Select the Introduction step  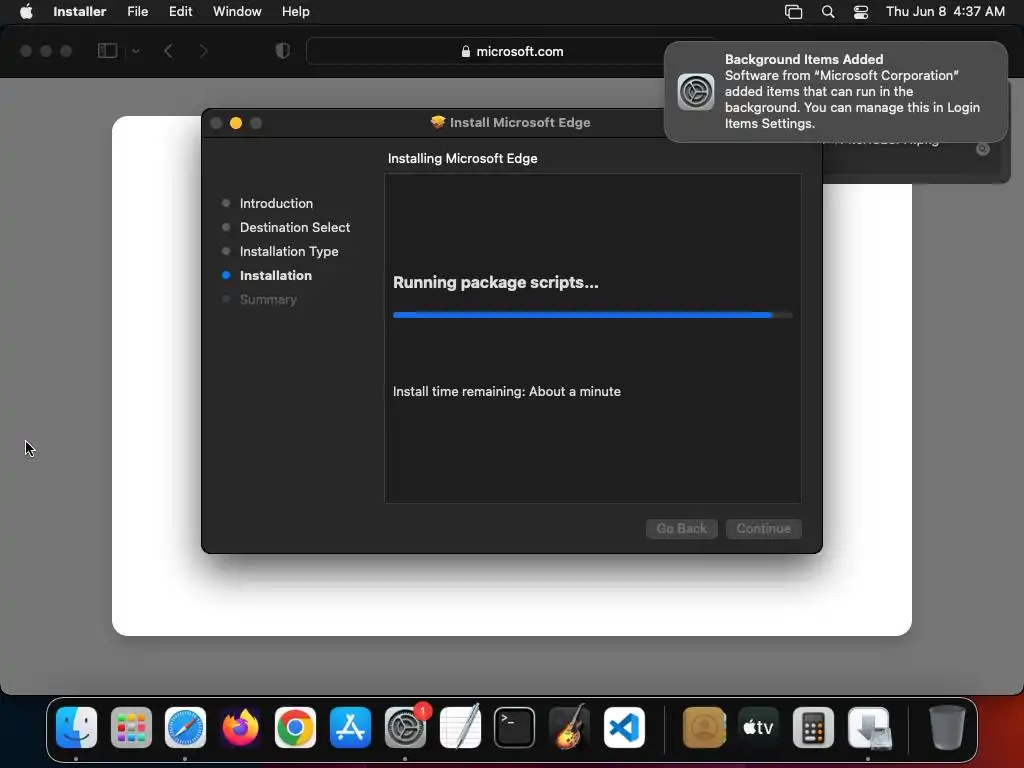pos(276,203)
